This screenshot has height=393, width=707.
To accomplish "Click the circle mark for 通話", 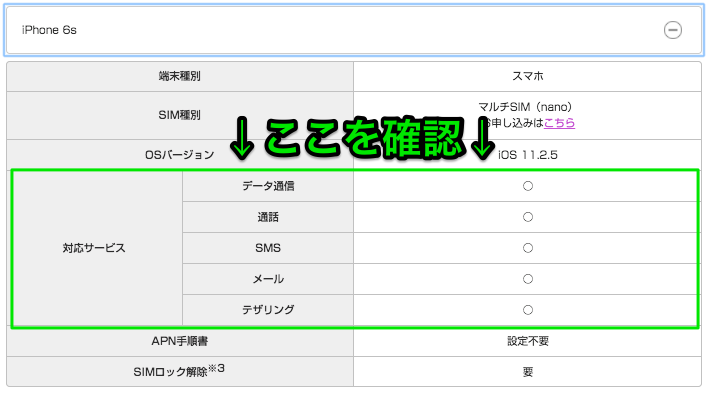I will coord(528,217).
